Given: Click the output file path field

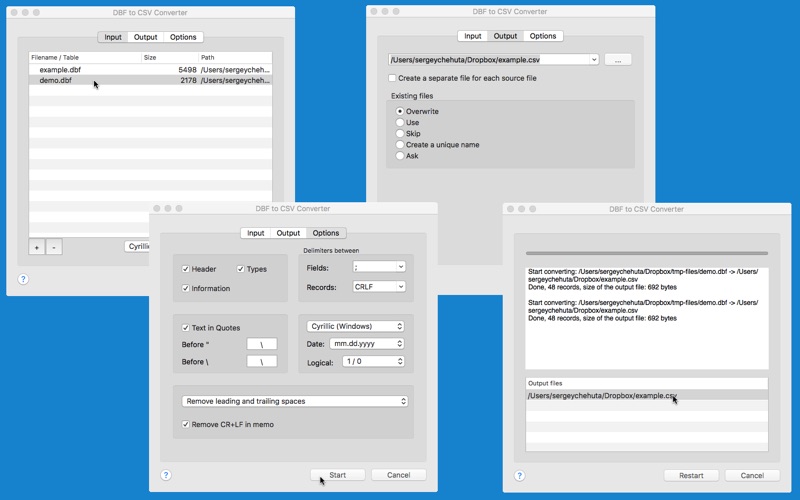Looking at the screenshot, I should coord(489,60).
